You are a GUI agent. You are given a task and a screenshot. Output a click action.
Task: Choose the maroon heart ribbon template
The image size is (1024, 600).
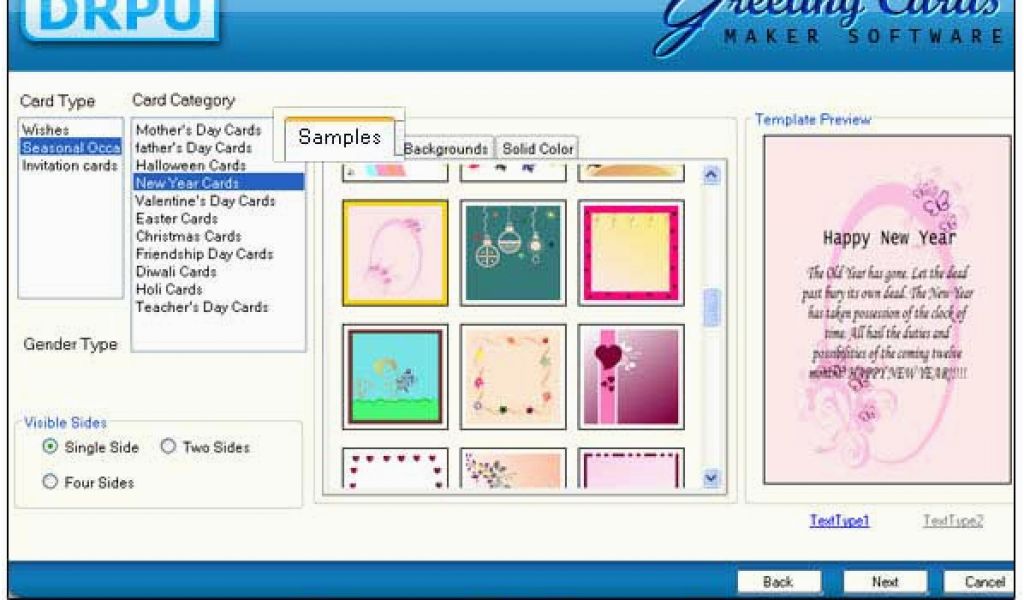630,375
